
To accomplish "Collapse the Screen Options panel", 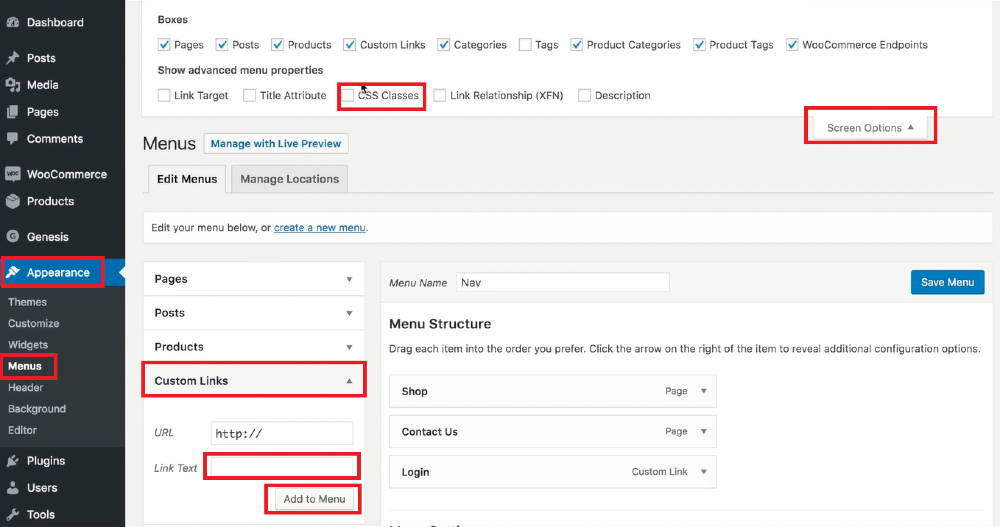I will (x=870, y=128).
